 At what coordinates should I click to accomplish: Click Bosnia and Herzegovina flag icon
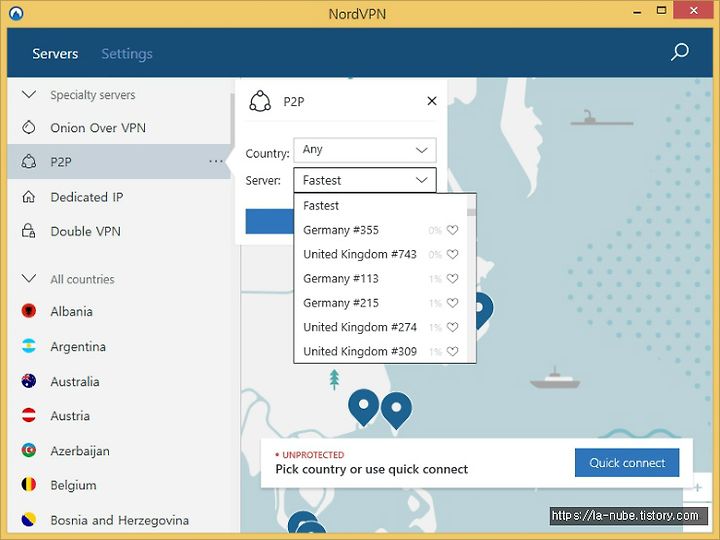[x=28, y=519]
